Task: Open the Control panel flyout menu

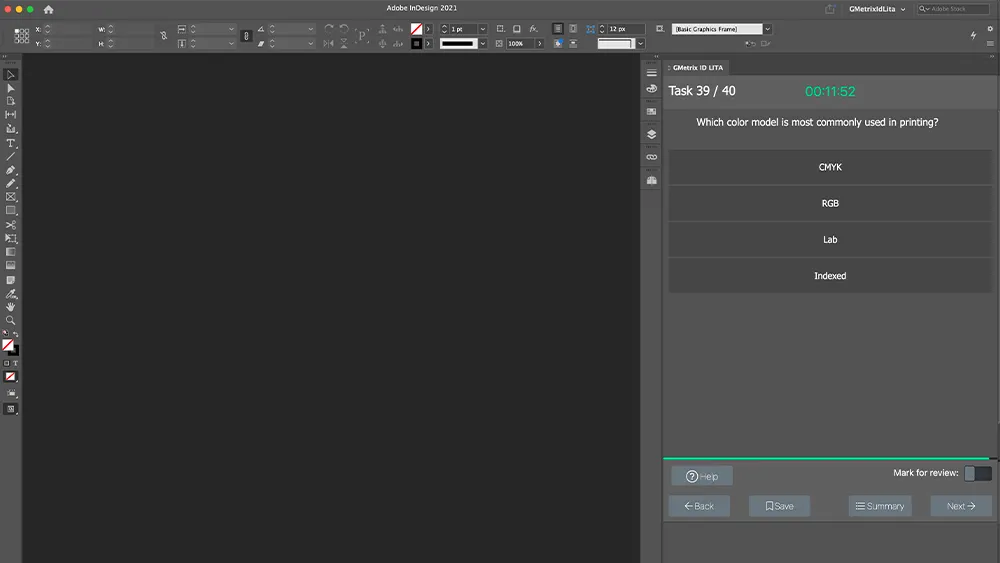Action: point(990,44)
